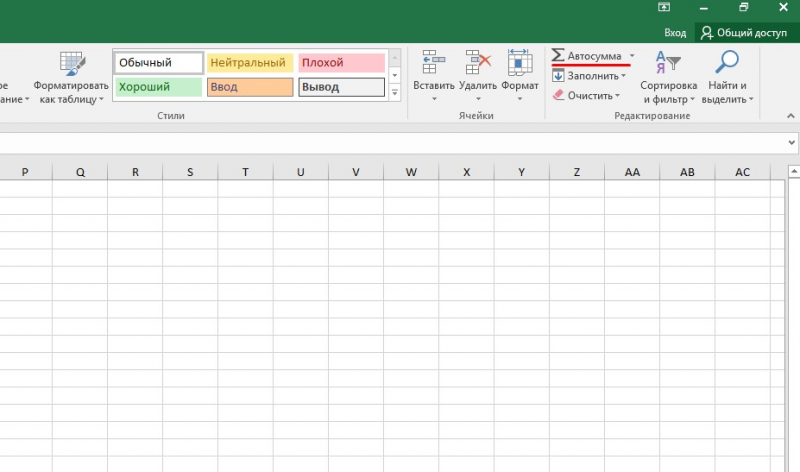Select column S header
This screenshot has width=800, height=472.
tap(190, 172)
